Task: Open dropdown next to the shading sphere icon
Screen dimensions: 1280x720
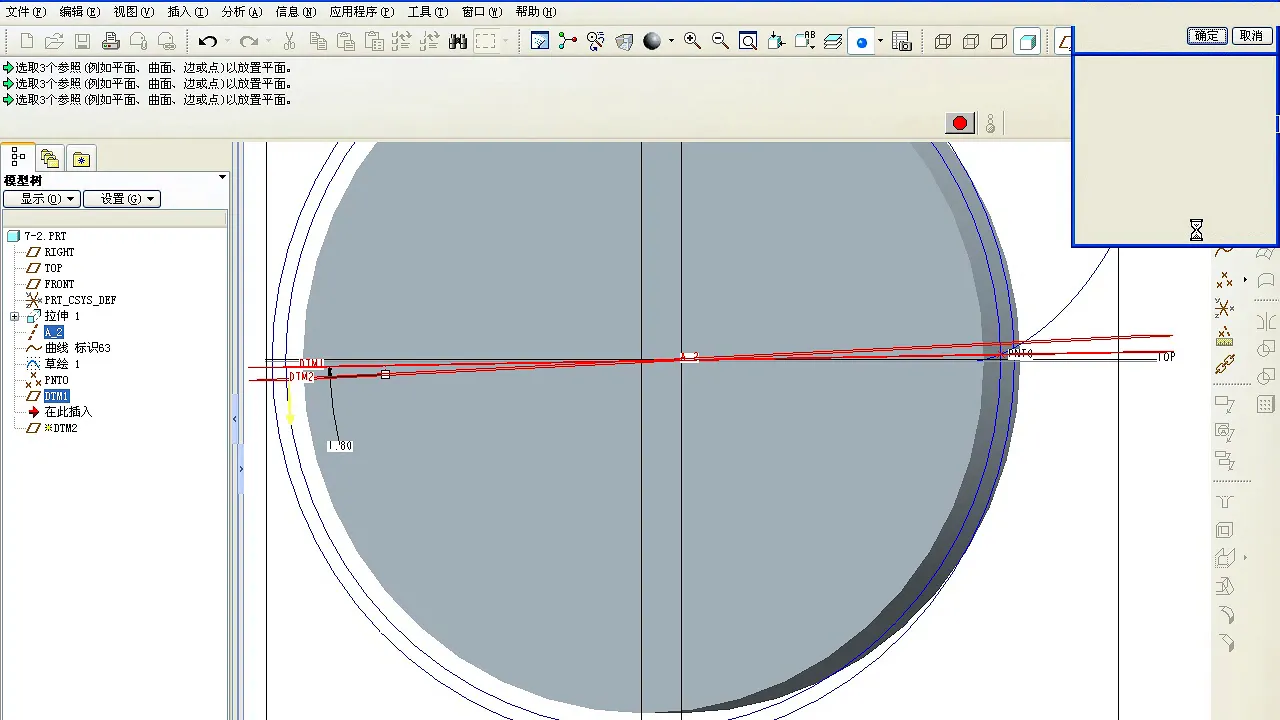Action: (x=671, y=41)
